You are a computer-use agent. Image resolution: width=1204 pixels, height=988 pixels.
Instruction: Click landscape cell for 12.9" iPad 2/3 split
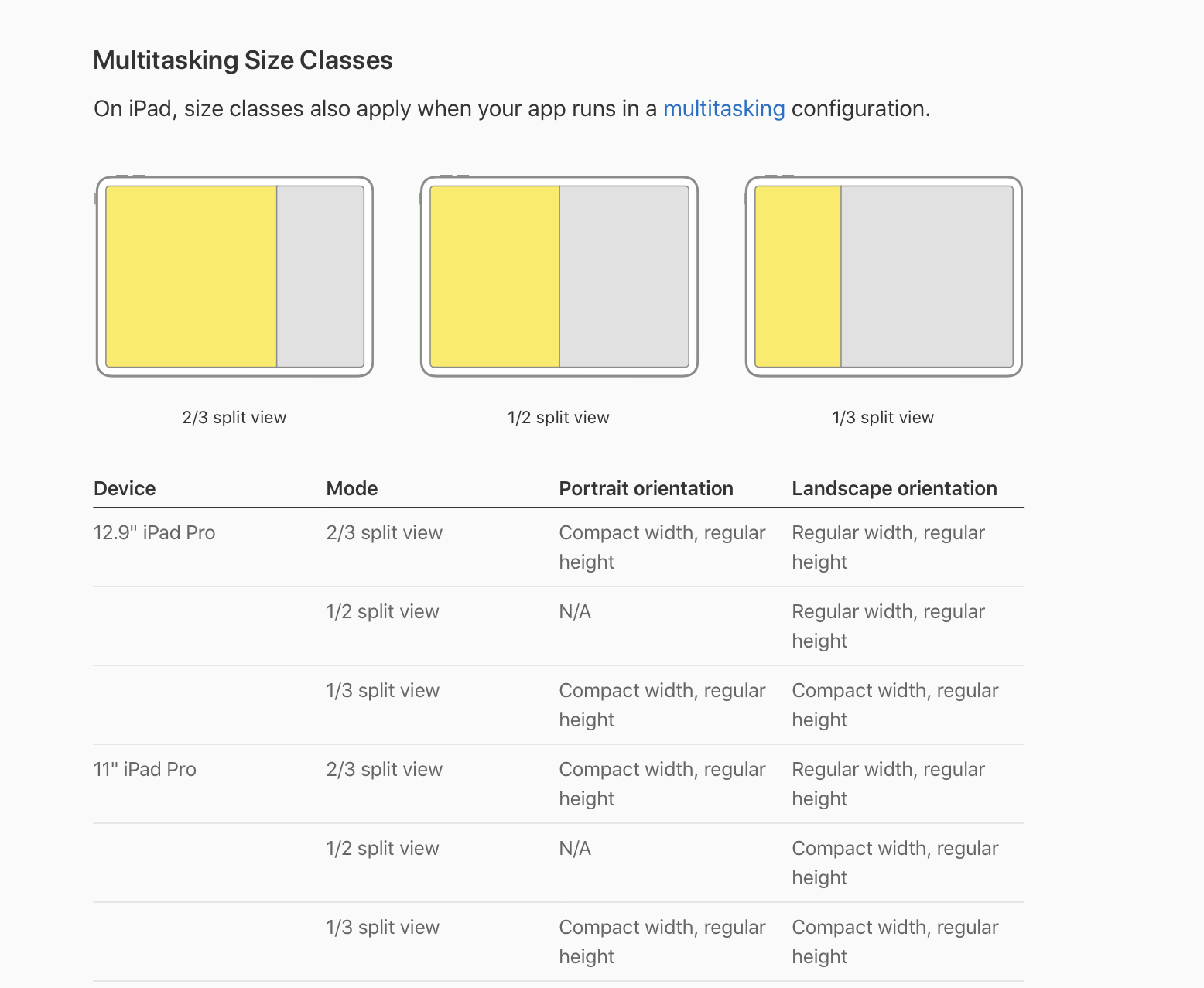(x=888, y=548)
